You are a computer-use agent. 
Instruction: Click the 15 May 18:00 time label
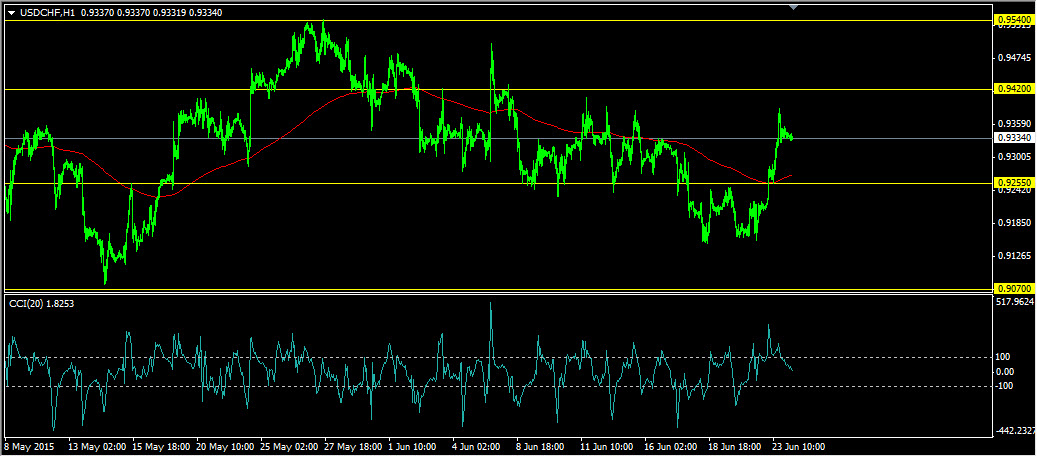click(x=161, y=446)
